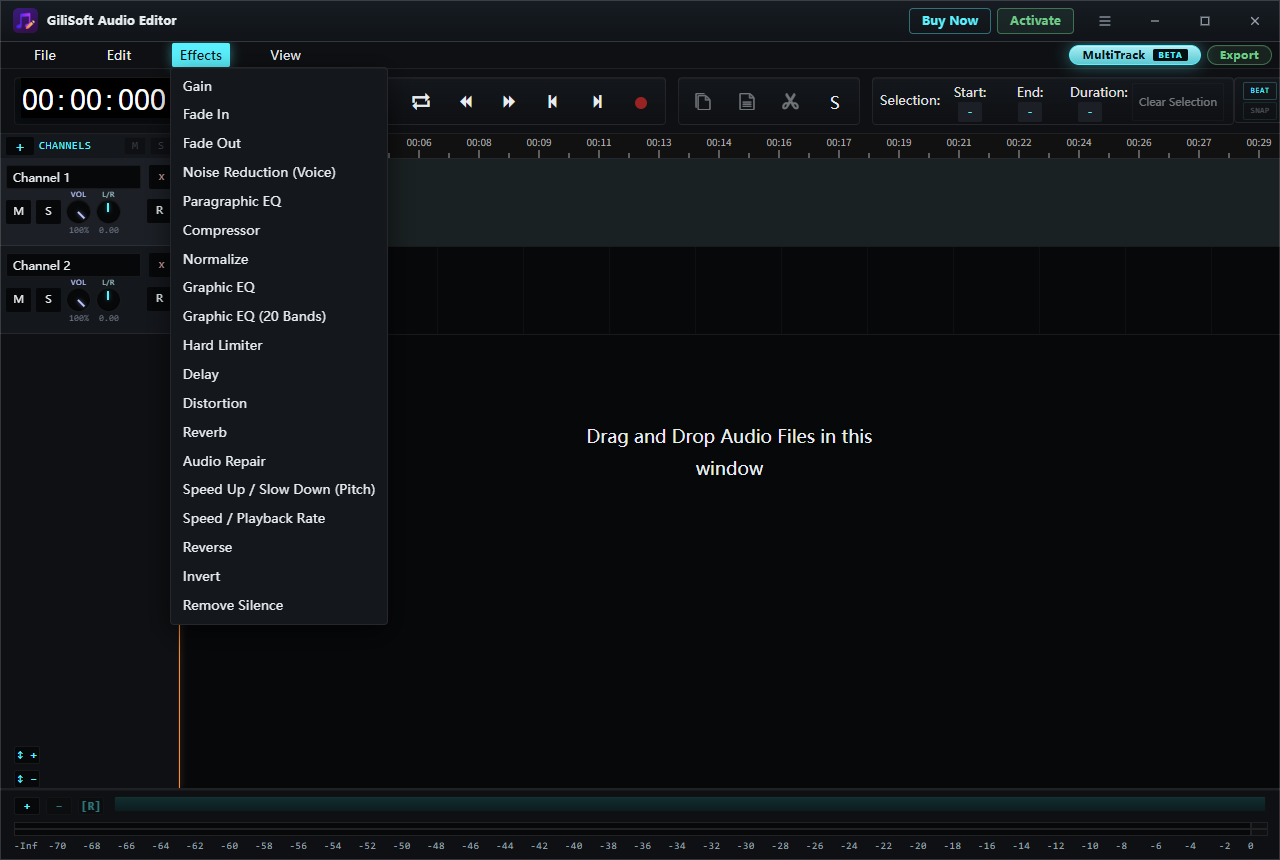Click the scissors cut icon
Viewport: 1280px width, 860px height.
click(x=790, y=101)
